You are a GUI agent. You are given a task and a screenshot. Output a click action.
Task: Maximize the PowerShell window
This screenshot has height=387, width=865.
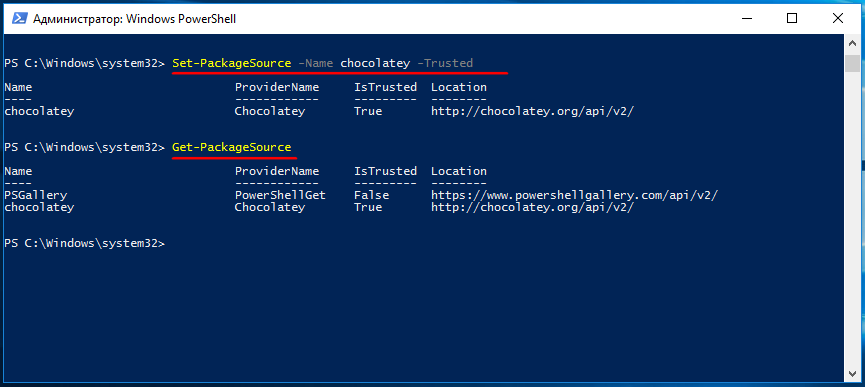792,18
